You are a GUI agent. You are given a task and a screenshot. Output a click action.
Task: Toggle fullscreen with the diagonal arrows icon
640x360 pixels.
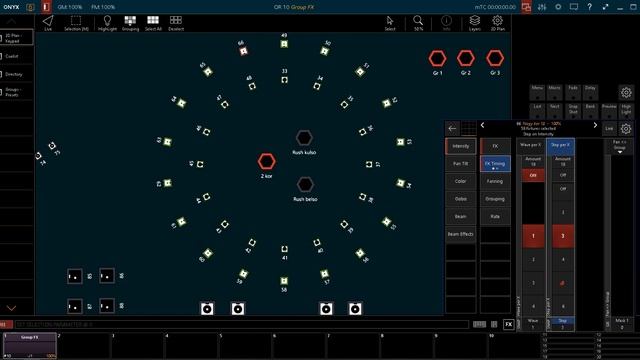point(605,7)
